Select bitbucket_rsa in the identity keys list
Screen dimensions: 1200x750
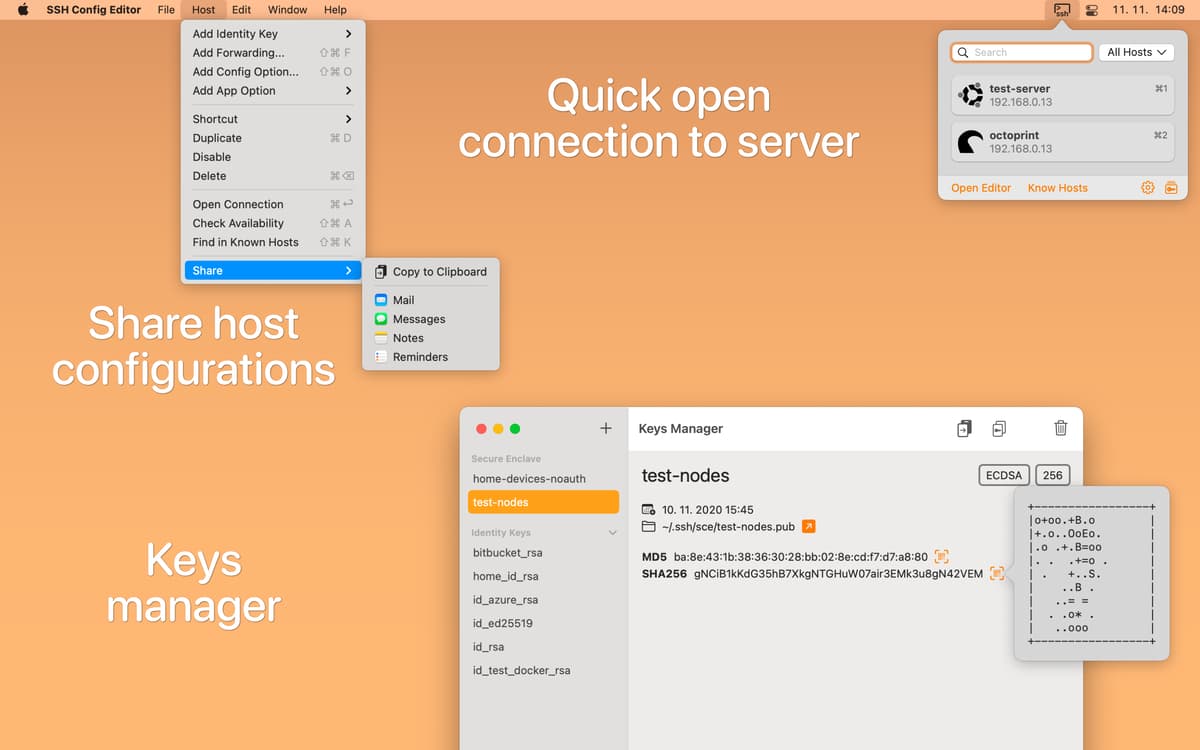point(507,552)
